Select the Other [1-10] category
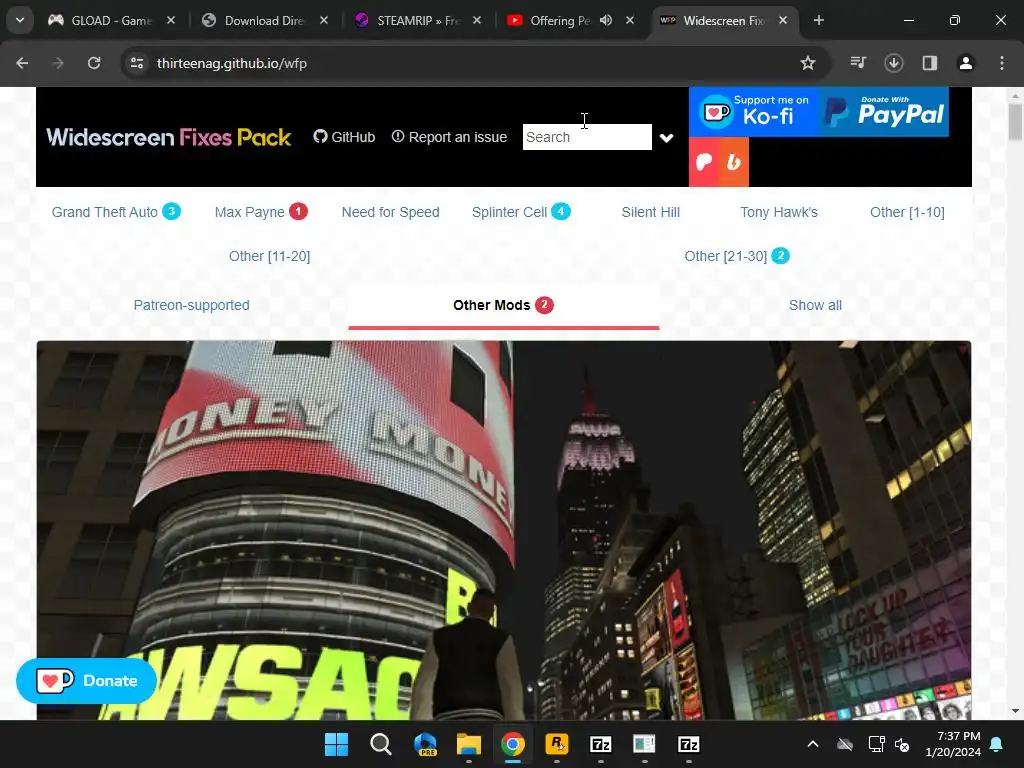Screen dimensions: 1024x768 (907, 212)
